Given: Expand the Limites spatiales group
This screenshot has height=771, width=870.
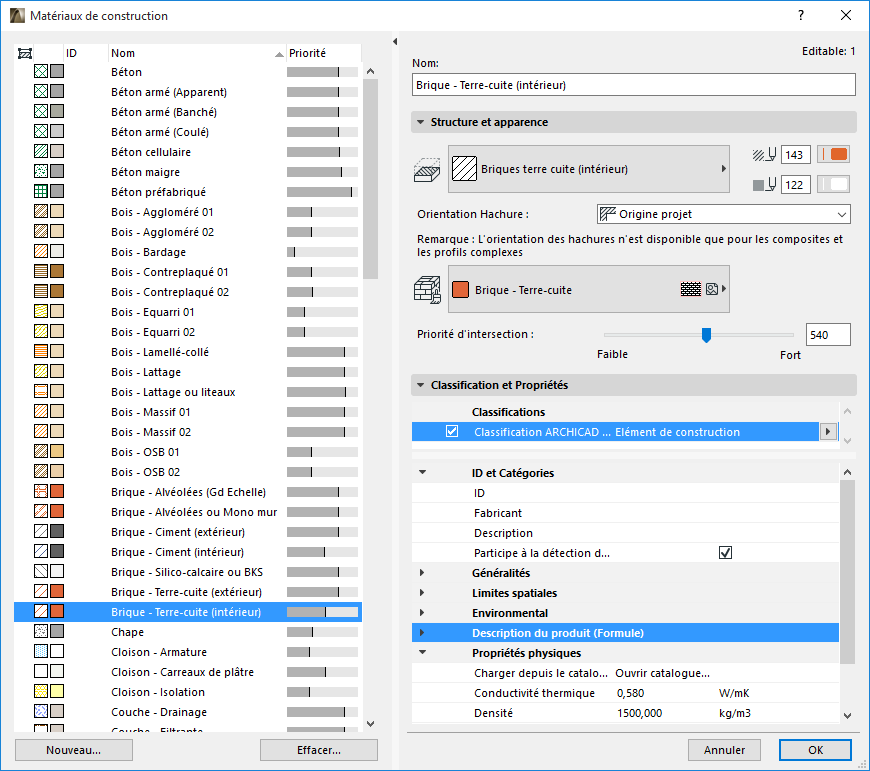Looking at the screenshot, I should pyautogui.click(x=422, y=592).
